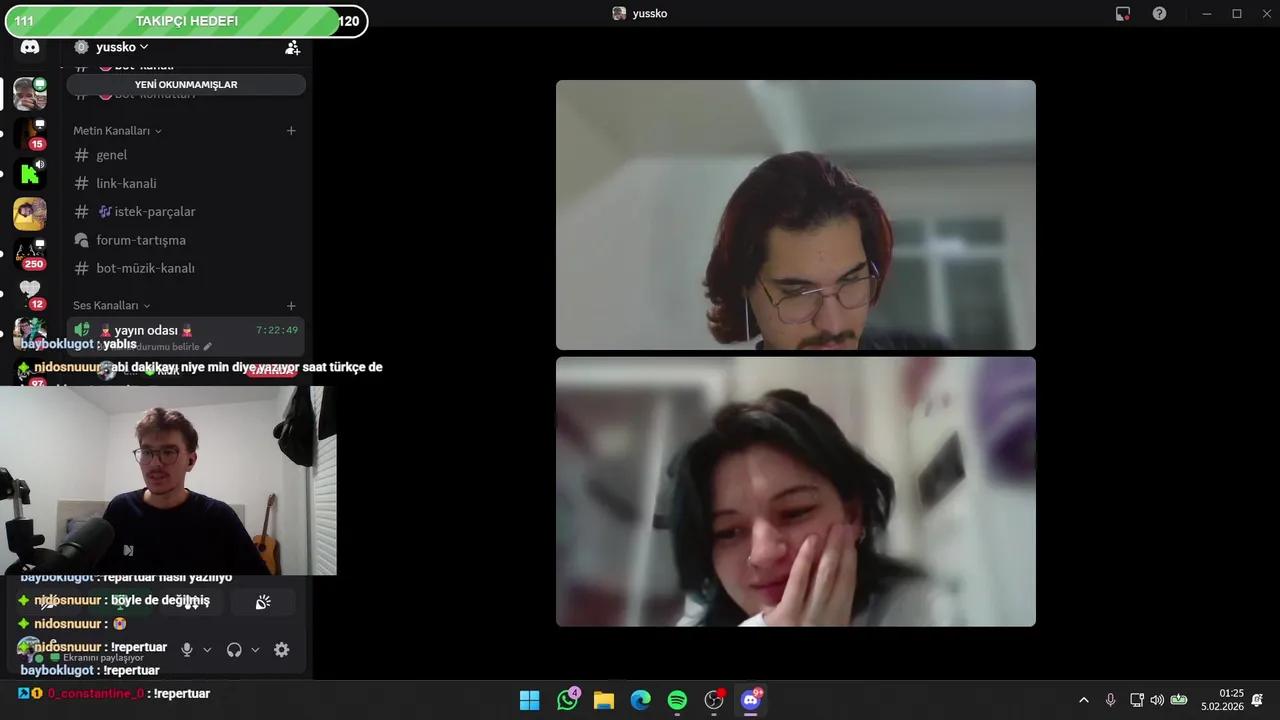Screen dimensions: 1280x720
Task: Open the volume control in tray
Action: [x=1157, y=700]
